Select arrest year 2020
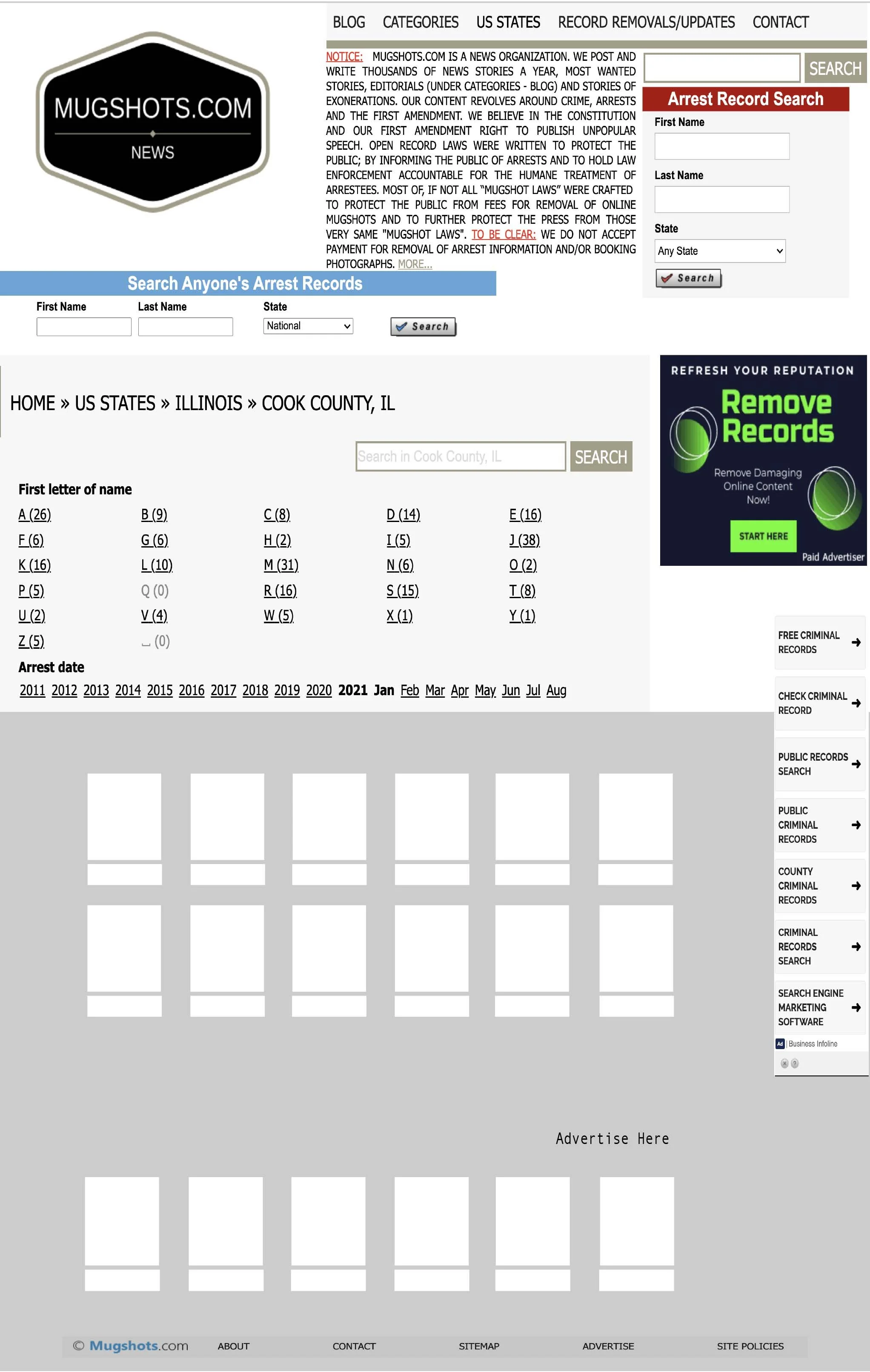Image resolution: width=870 pixels, height=1372 pixels. (x=319, y=690)
